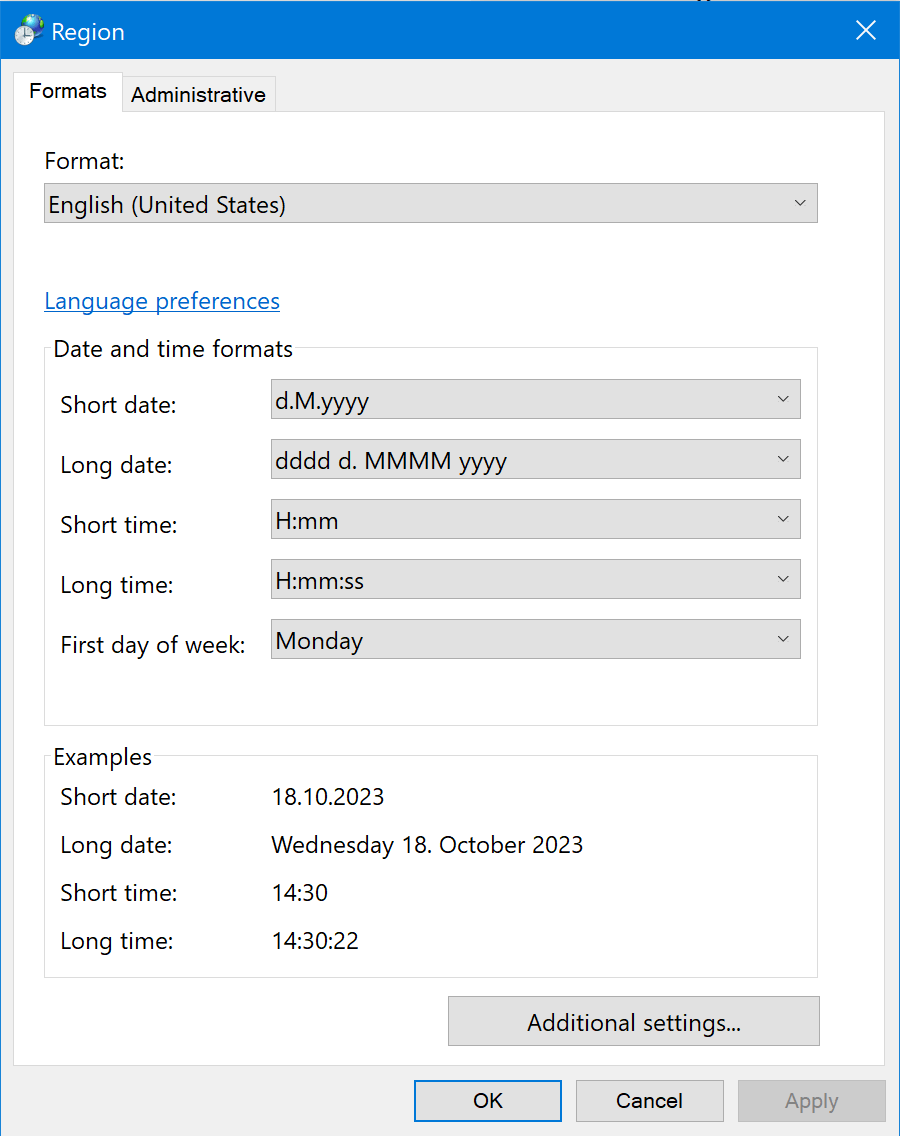Select the Formats tab

[67, 91]
